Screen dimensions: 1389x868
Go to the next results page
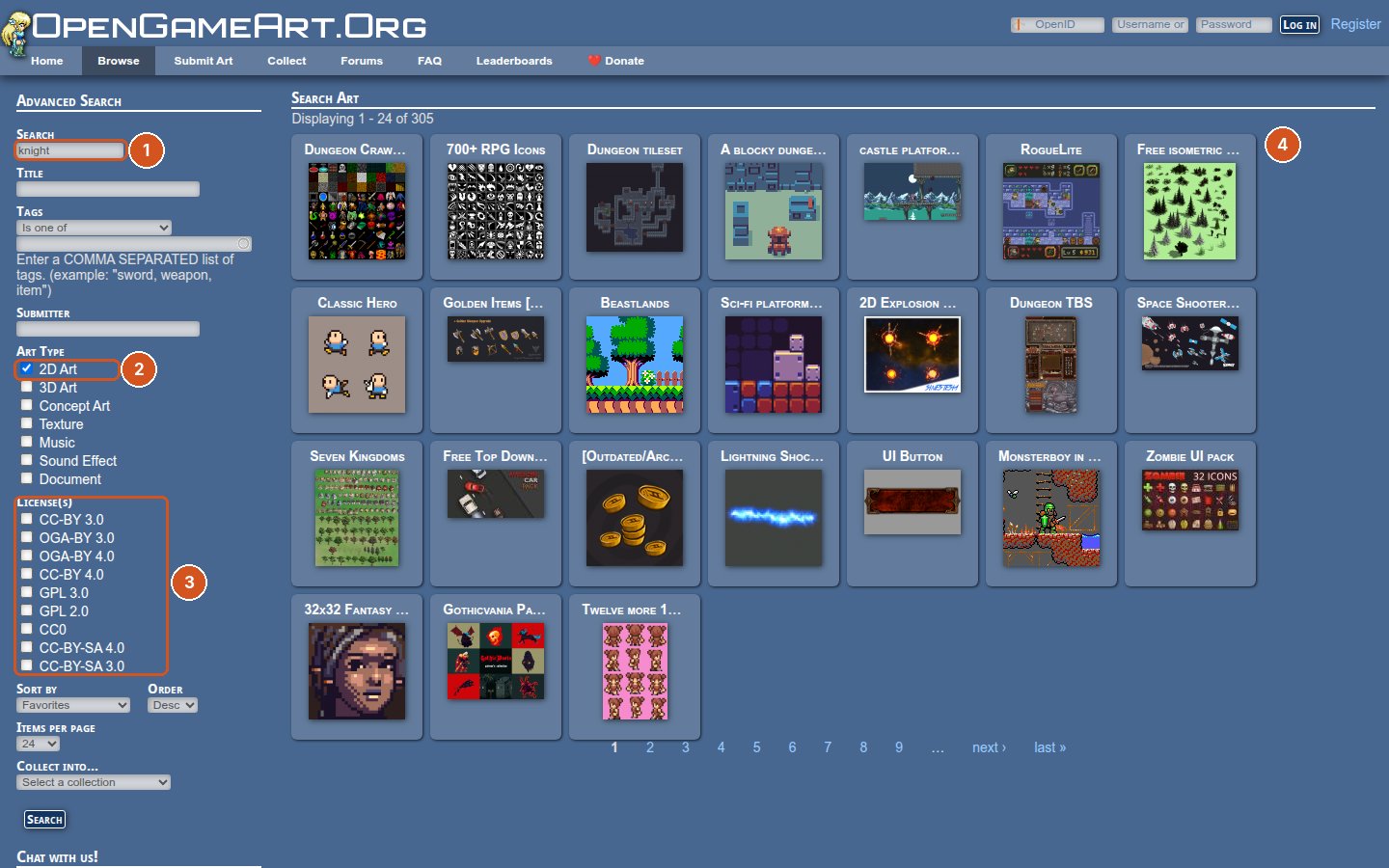tap(989, 747)
